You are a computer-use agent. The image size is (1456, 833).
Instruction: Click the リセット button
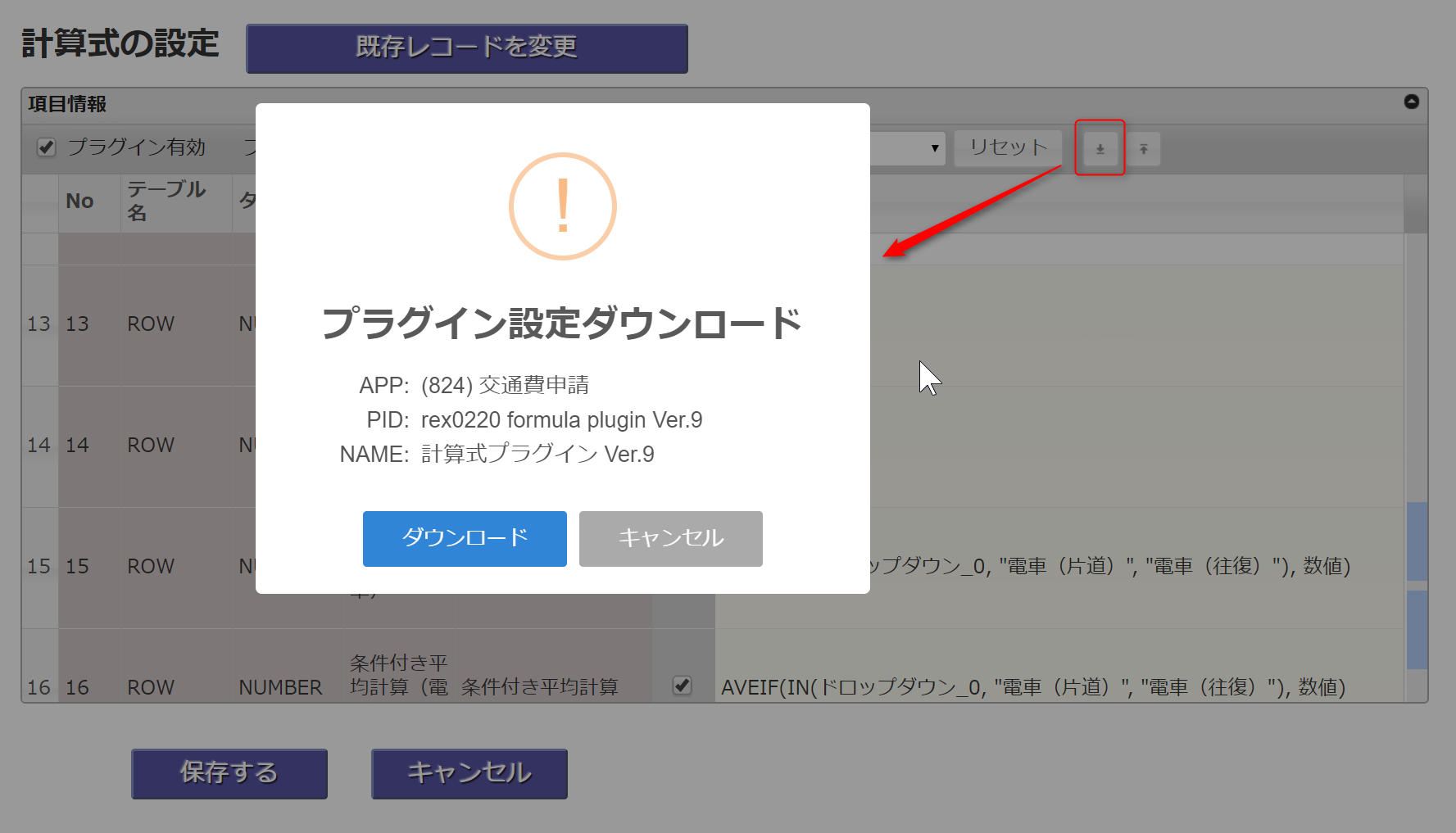click(1008, 148)
